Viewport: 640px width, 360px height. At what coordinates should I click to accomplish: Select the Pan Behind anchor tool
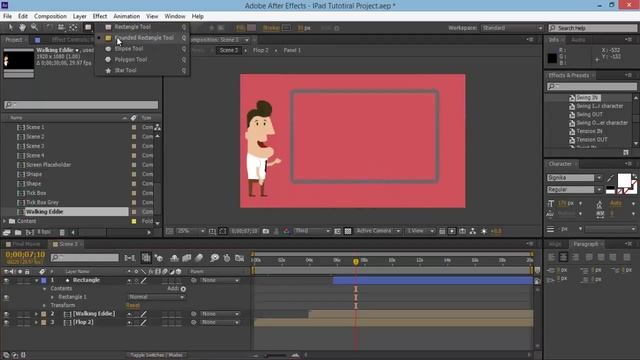(73, 27)
